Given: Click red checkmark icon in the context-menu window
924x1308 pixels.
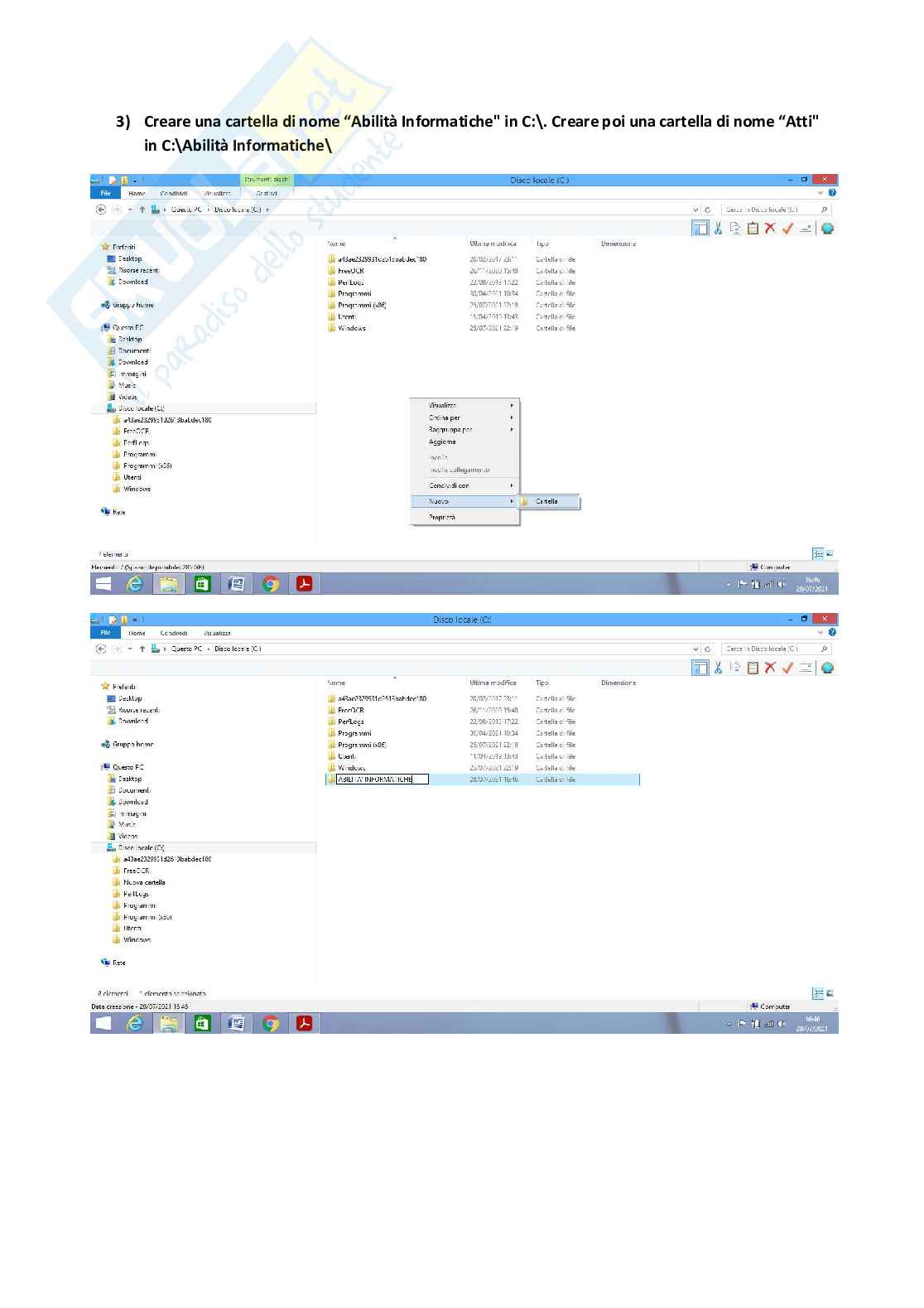Looking at the screenshot, I should 787,229.
